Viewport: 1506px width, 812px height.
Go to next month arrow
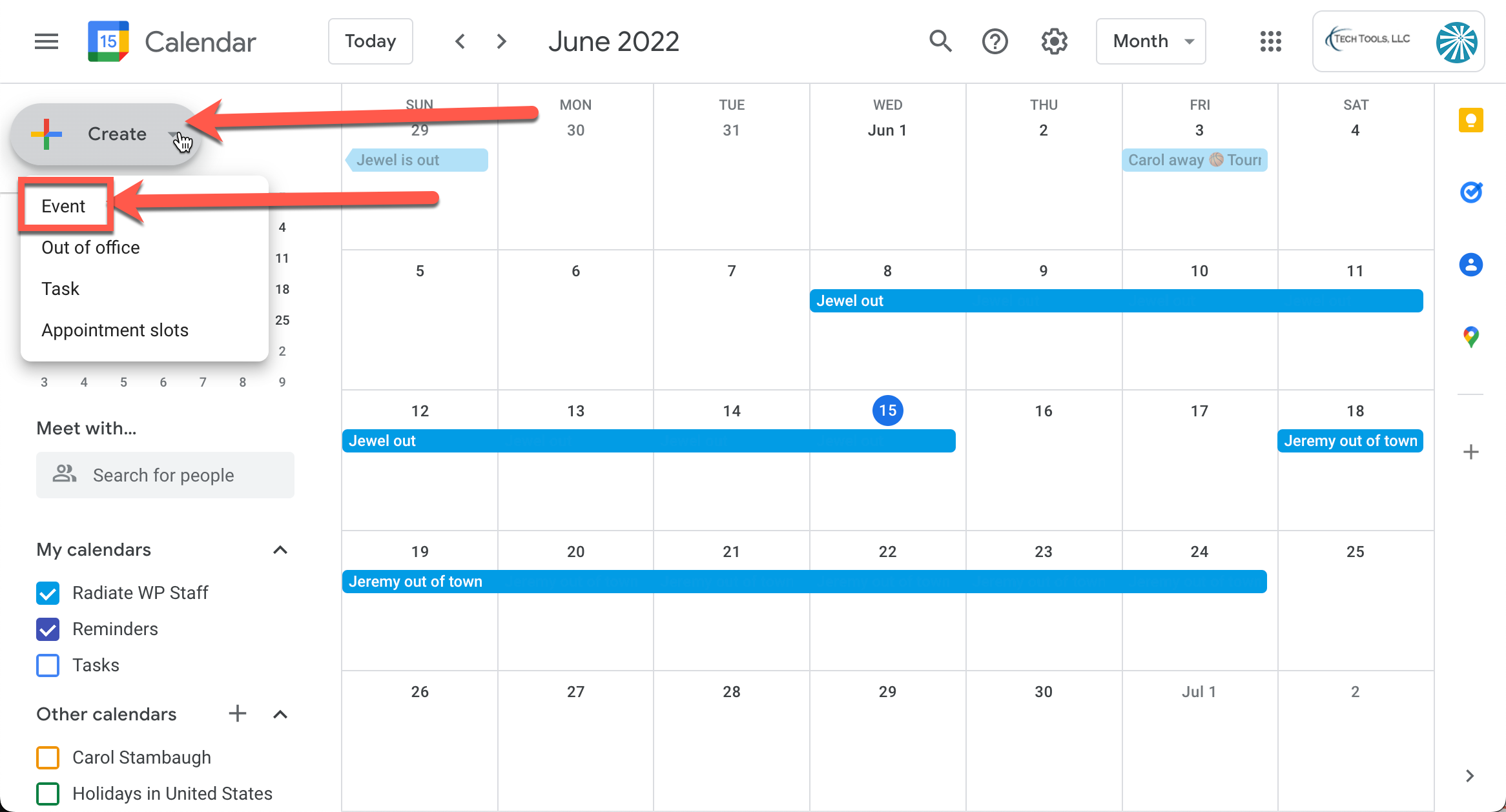pos(501,41)
